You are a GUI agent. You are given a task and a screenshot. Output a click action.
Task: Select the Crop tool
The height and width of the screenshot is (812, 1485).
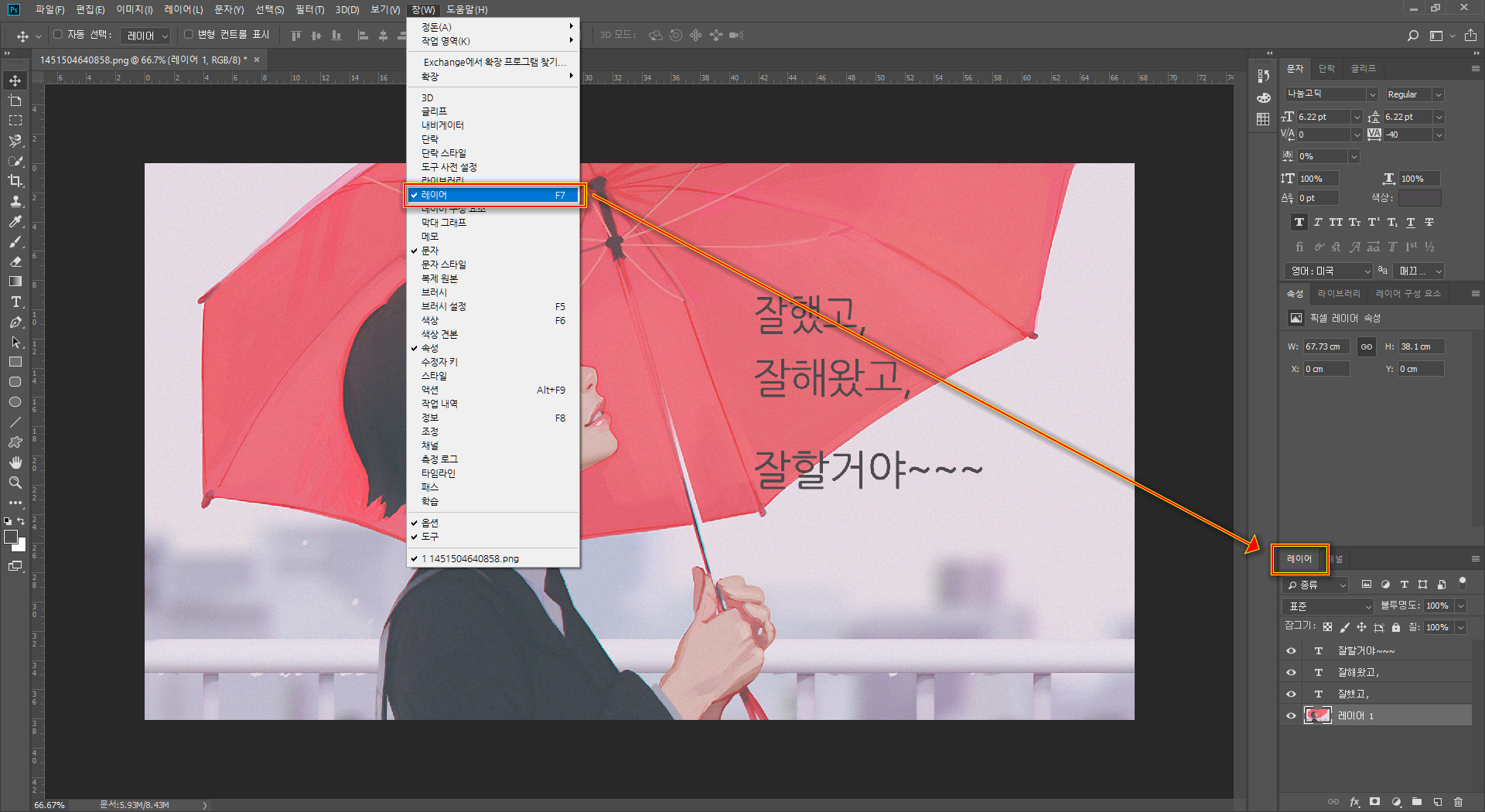tap(15, 181)
